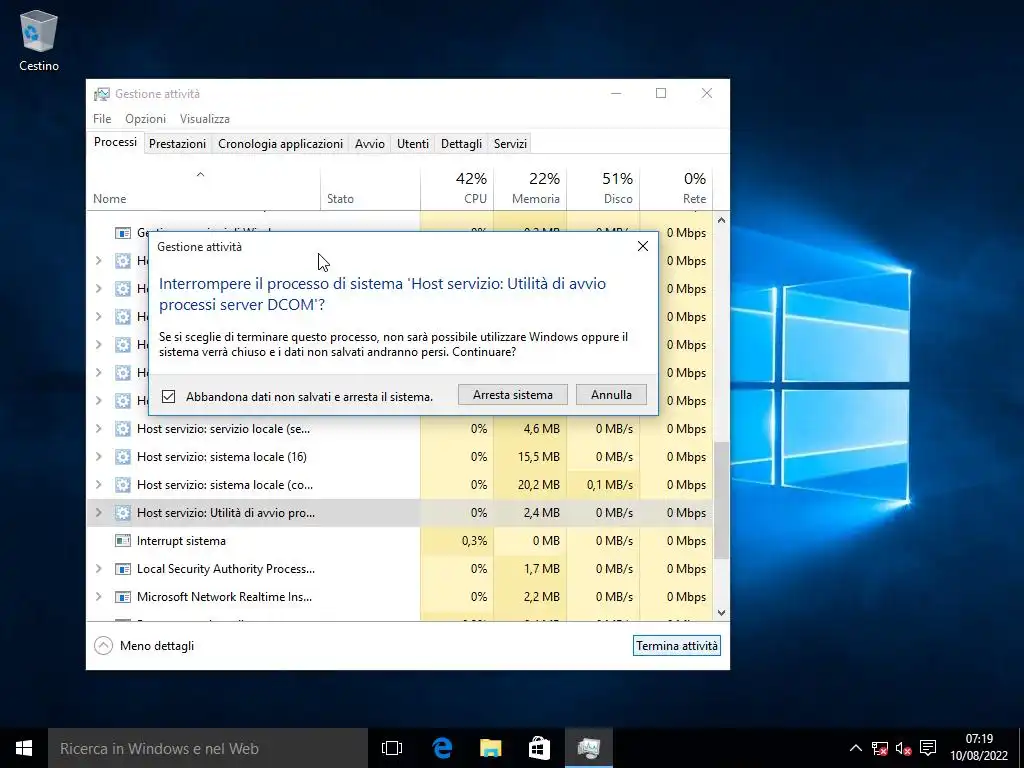Click the 0,3% CPU value
Screen dimensions: 1024x768
tap(474, 541)
